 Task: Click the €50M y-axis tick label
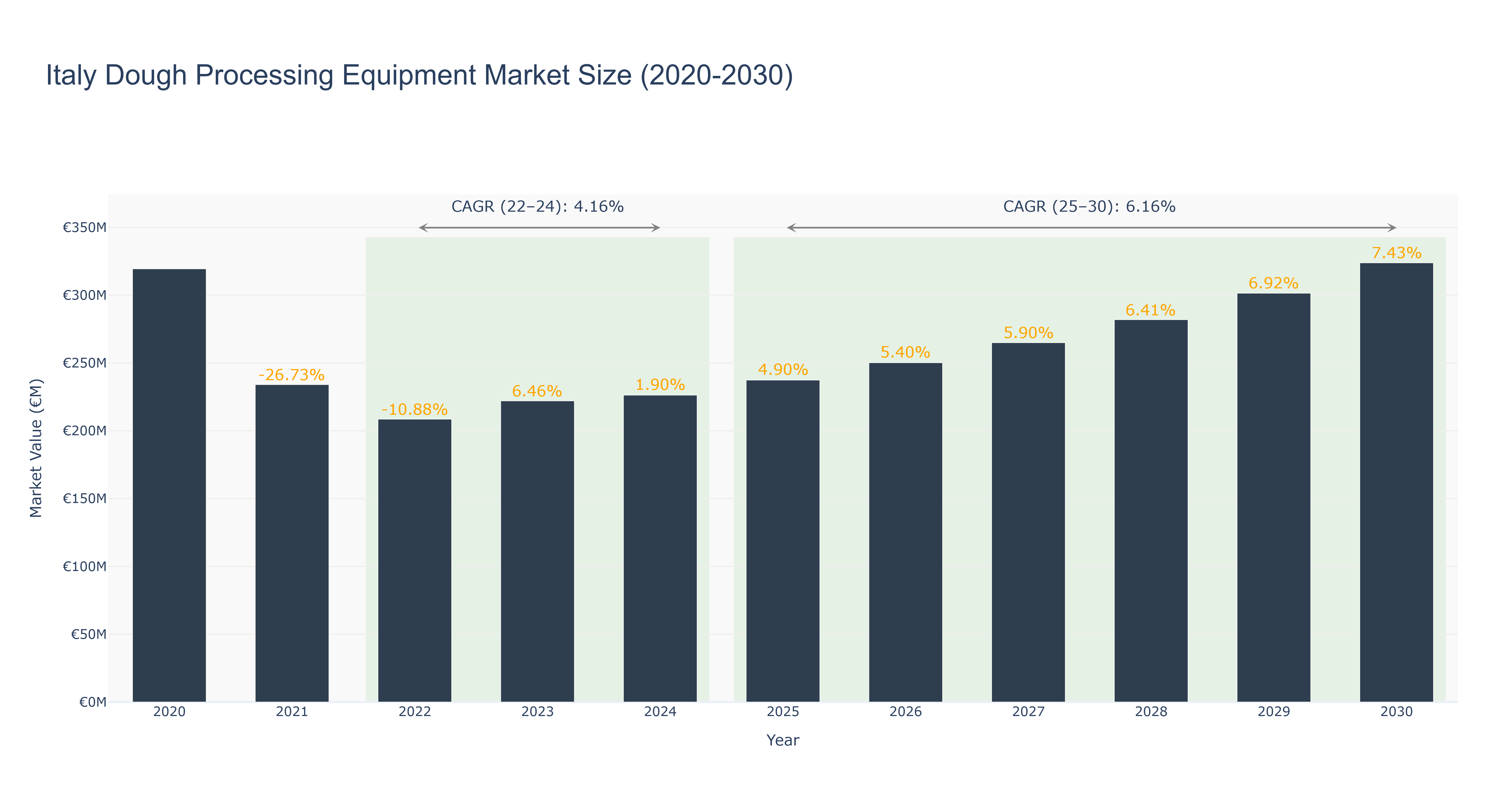pyautogui.click(x=89, y=634)
